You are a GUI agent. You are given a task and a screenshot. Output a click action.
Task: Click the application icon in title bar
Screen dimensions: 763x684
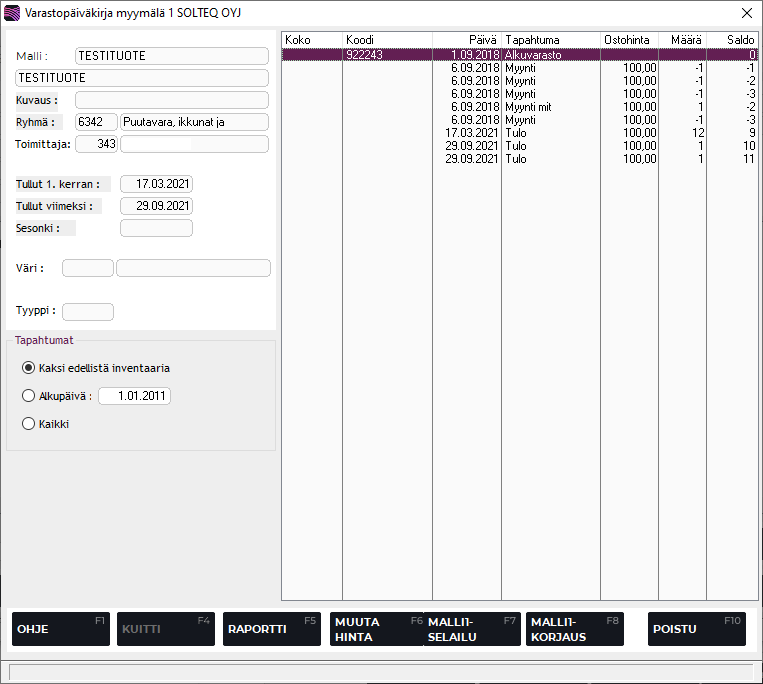tap(14, 13)
